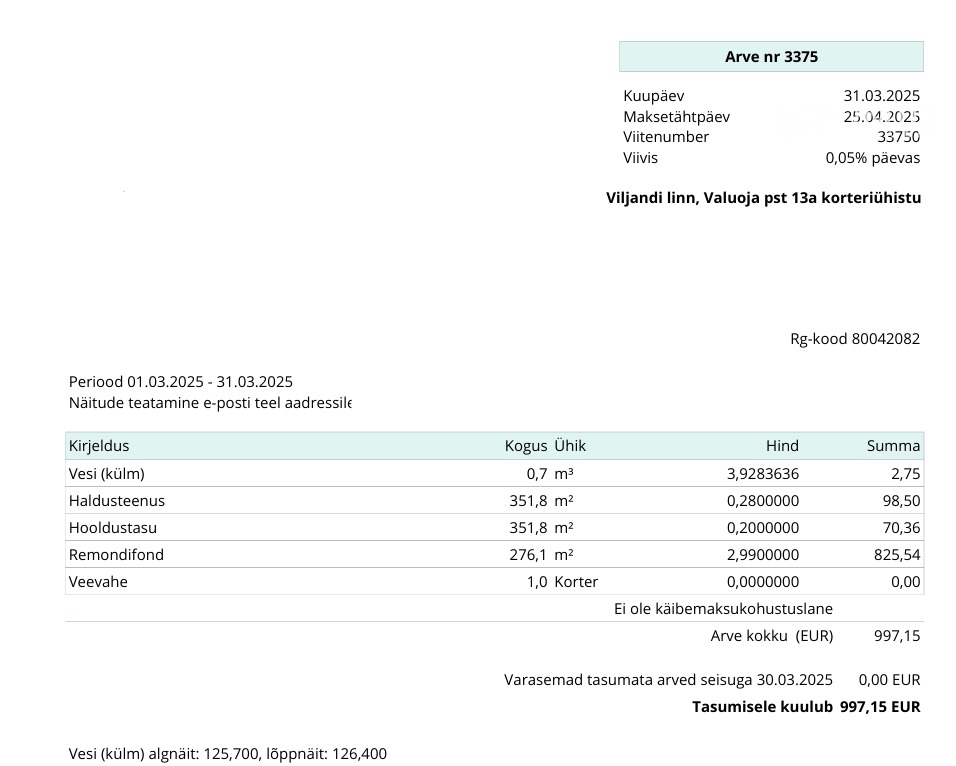Click the Kirjeldus column header
Image resolution: width=956 pixels, height=766 pixels.
point(99,446)
